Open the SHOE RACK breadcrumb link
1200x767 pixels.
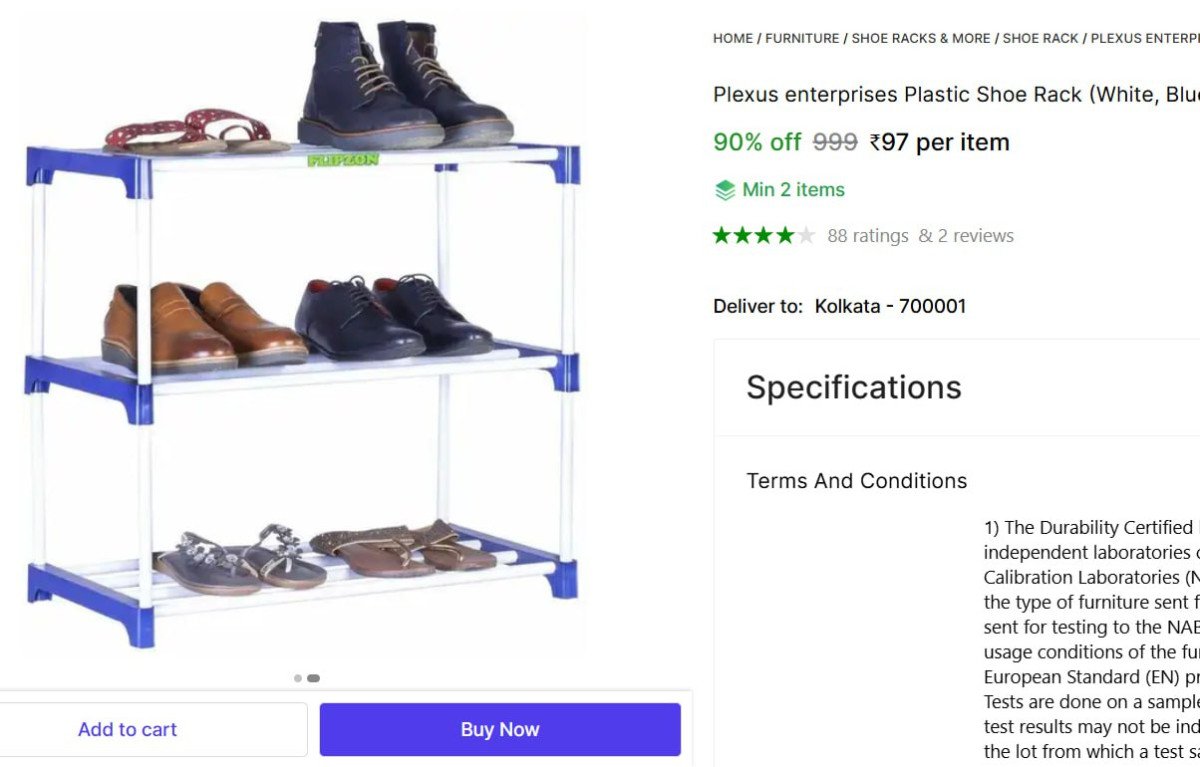pos(1040,38)
